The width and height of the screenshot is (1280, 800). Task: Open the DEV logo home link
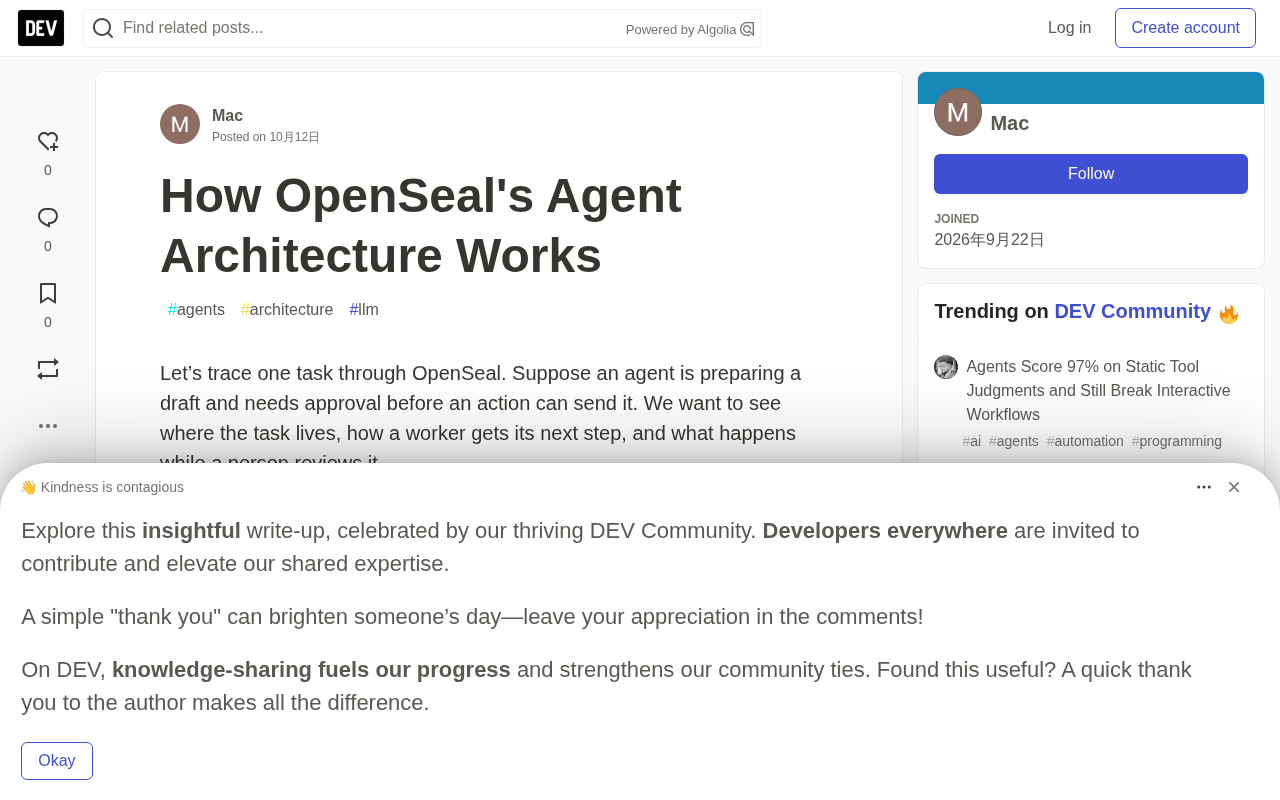(41, 28)
